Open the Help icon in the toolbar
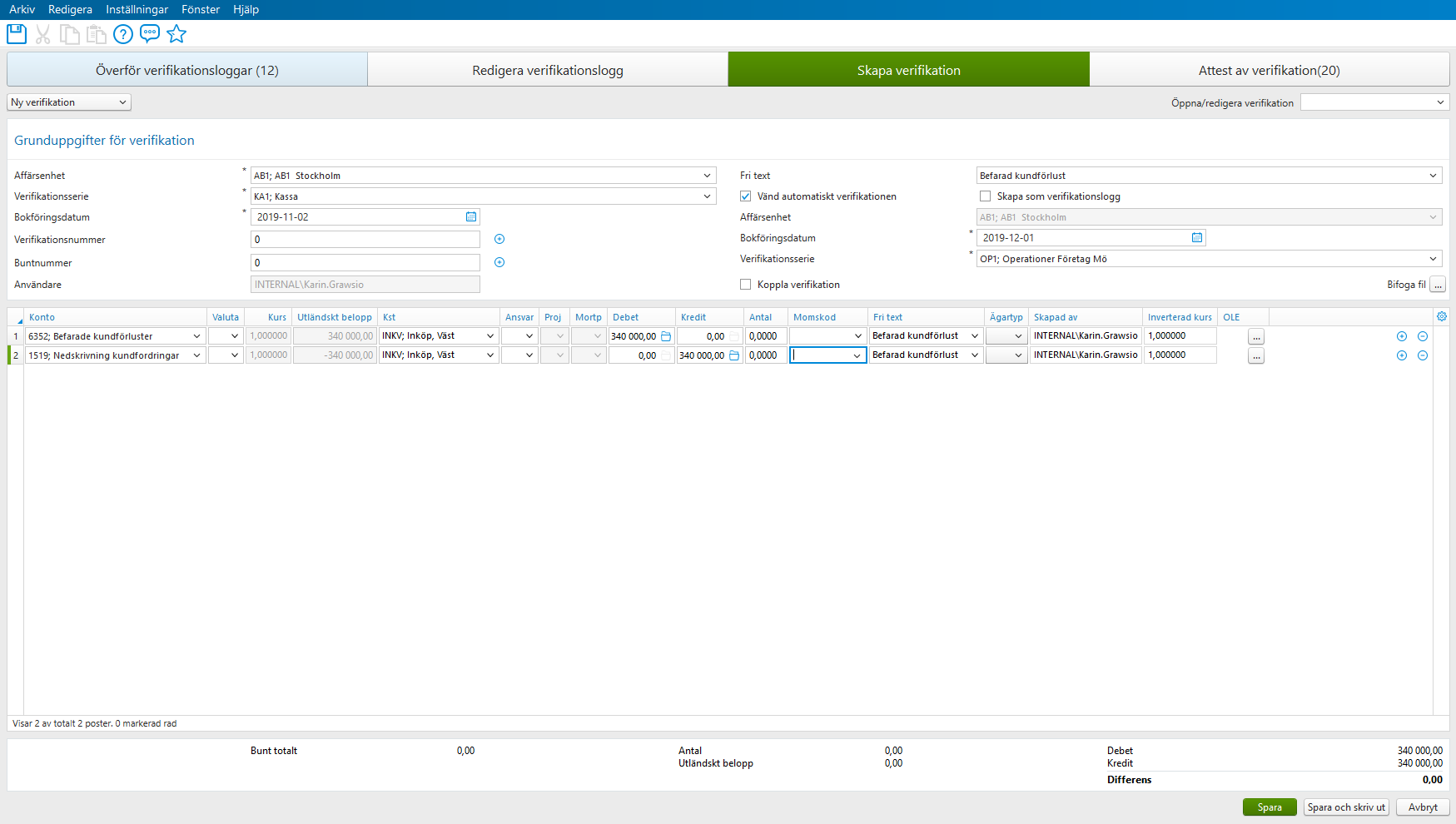The image size is (1456, 824). coord(122,34)
